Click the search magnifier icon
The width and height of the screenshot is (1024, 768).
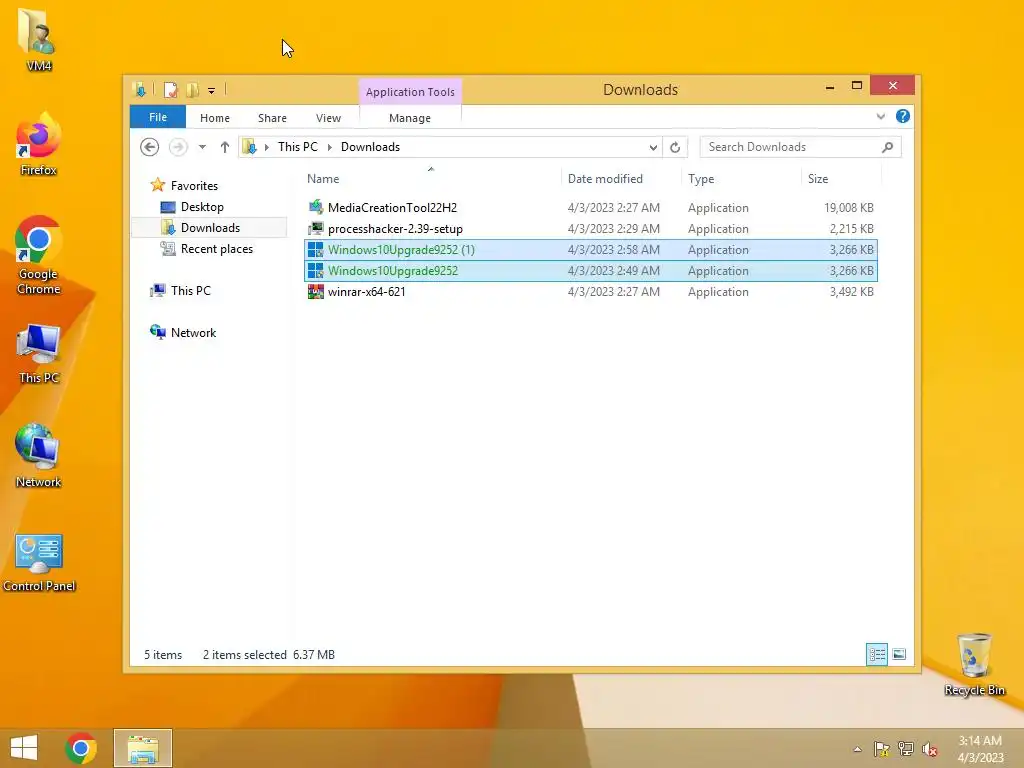tap(888, 147)
